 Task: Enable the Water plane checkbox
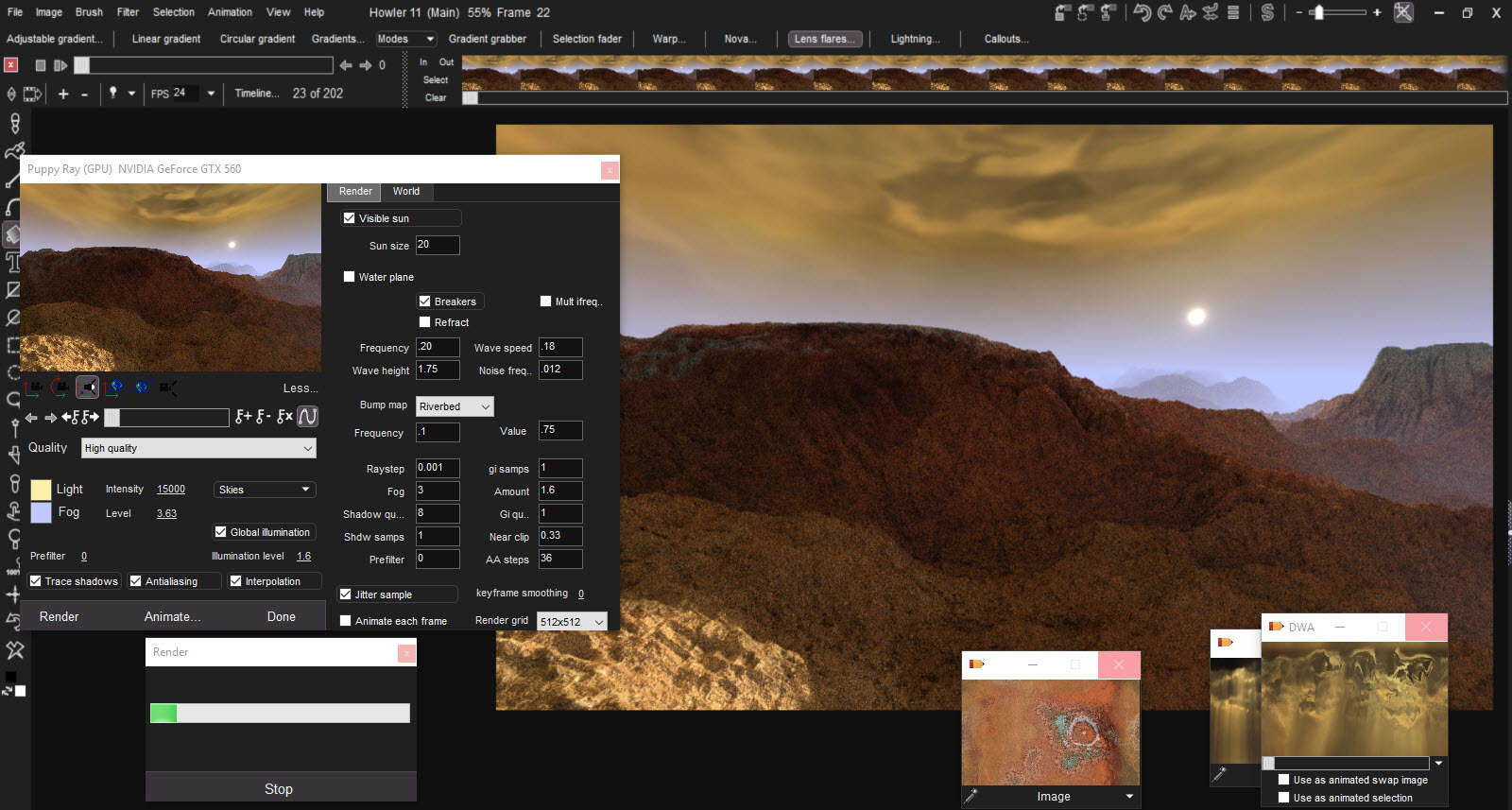tap(350, 277)
